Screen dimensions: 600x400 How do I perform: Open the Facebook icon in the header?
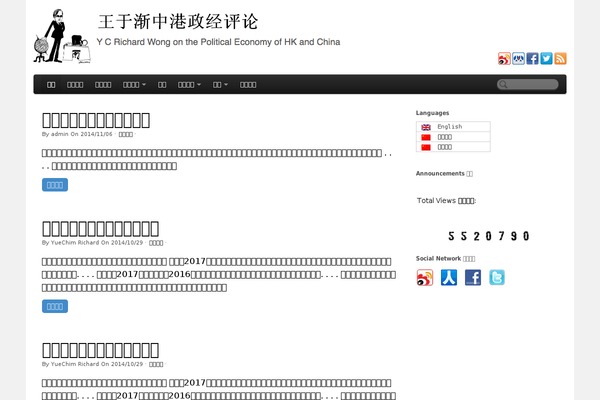532,59
